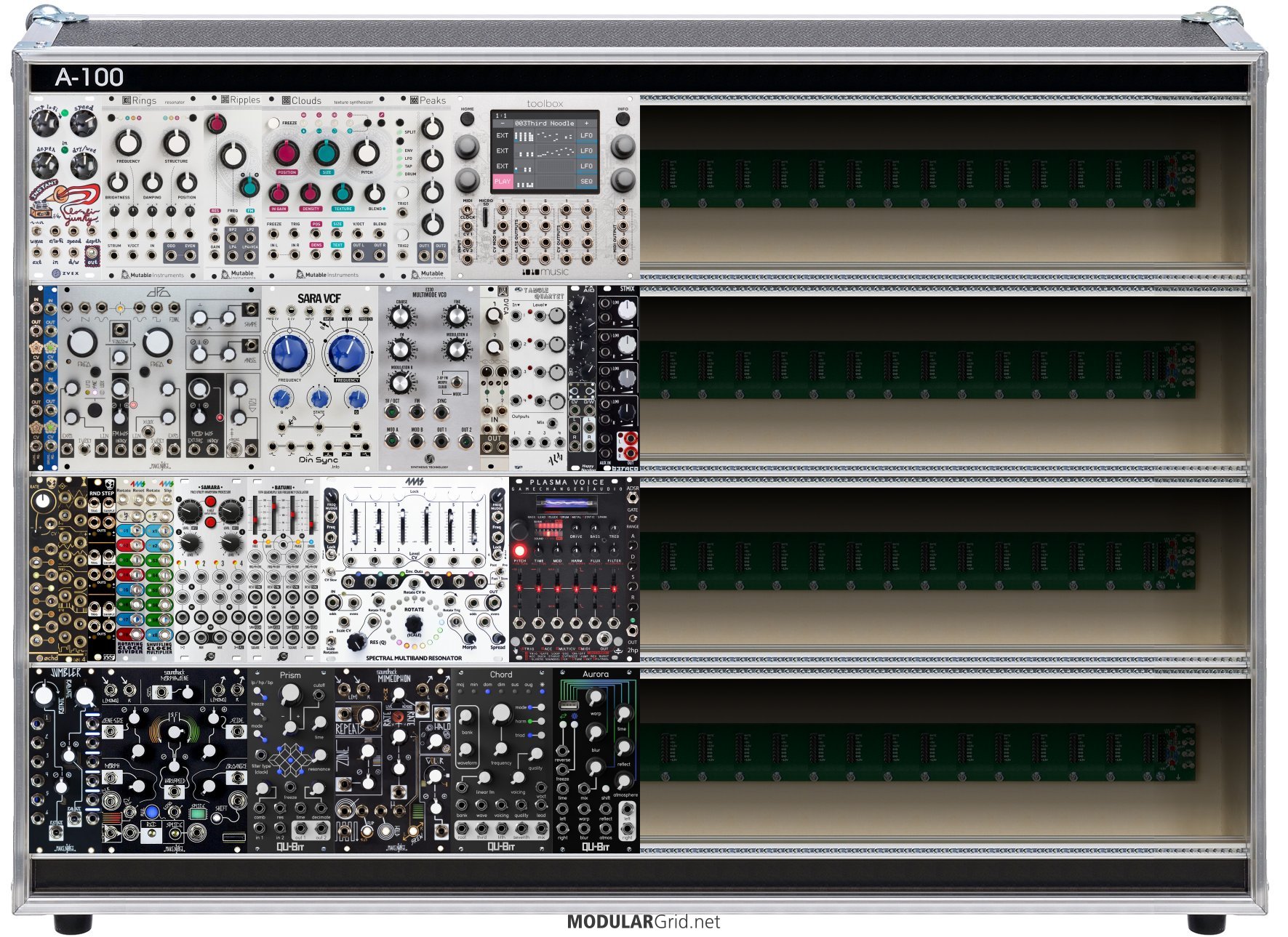Select the Samara waveform processor module
This screenshot has height=937, width=1288.
point(211,569)
